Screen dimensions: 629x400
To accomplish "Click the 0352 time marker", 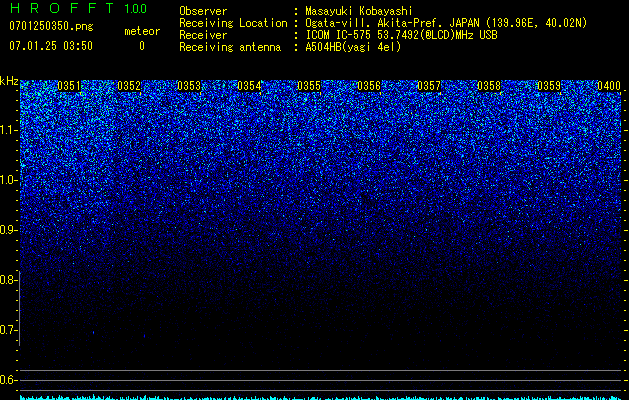I will 129,86.
